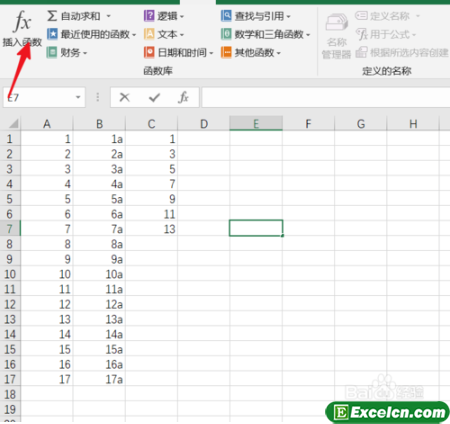This screenshot has width=450, height=424.
Task: Click cell A3 containing 3
Action: (47, 169)
